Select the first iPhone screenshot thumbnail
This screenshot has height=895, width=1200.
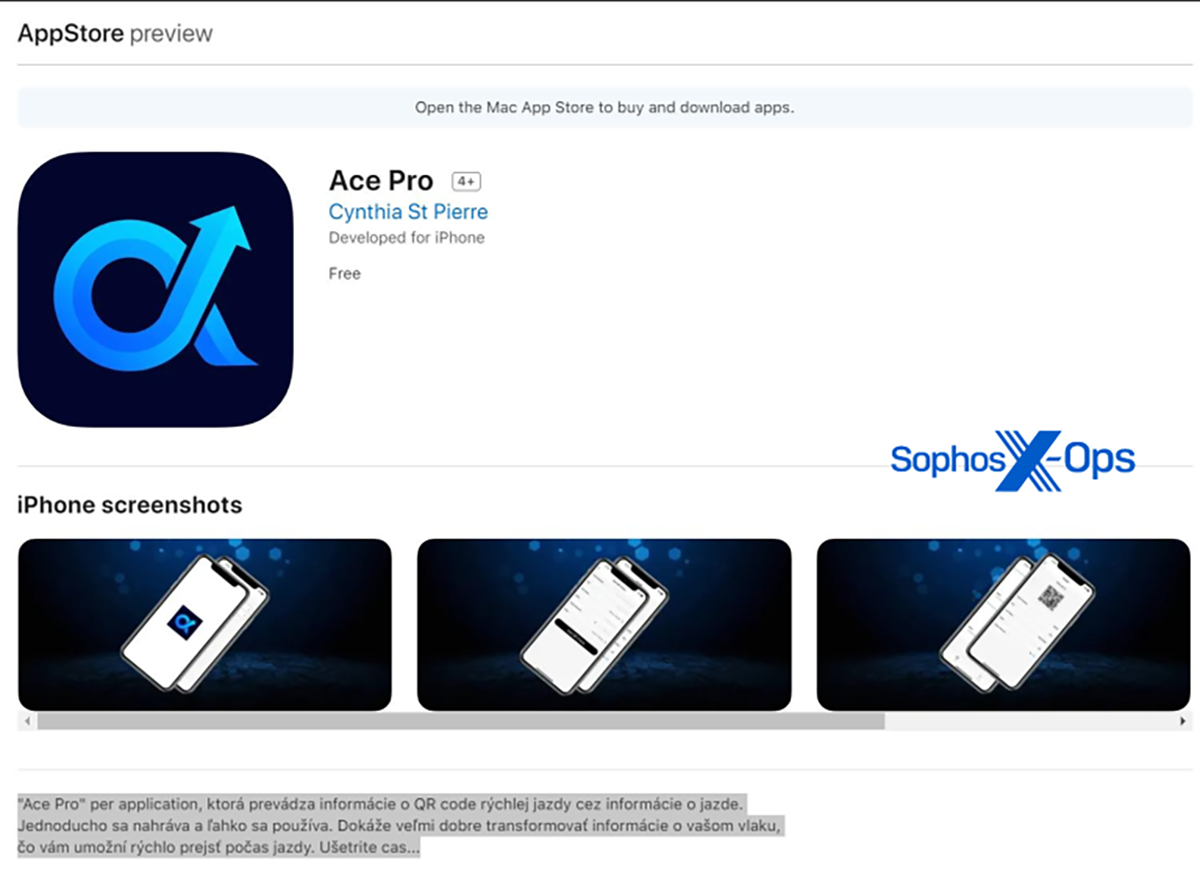click(x=205, y=625)
